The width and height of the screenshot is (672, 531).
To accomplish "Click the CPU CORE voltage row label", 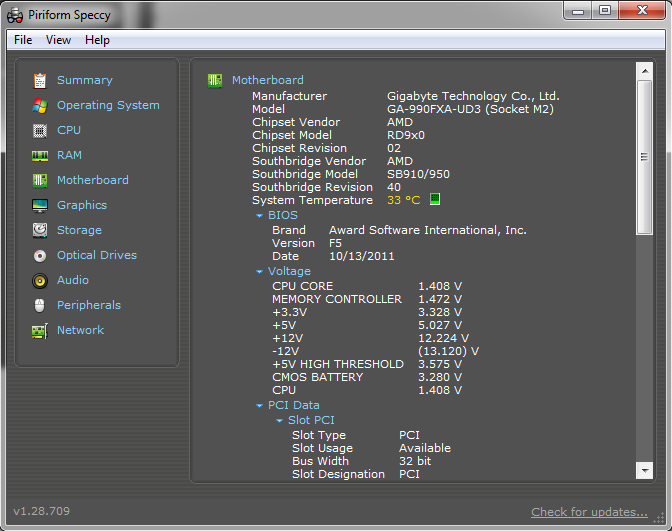I will [x=303, y=286].
